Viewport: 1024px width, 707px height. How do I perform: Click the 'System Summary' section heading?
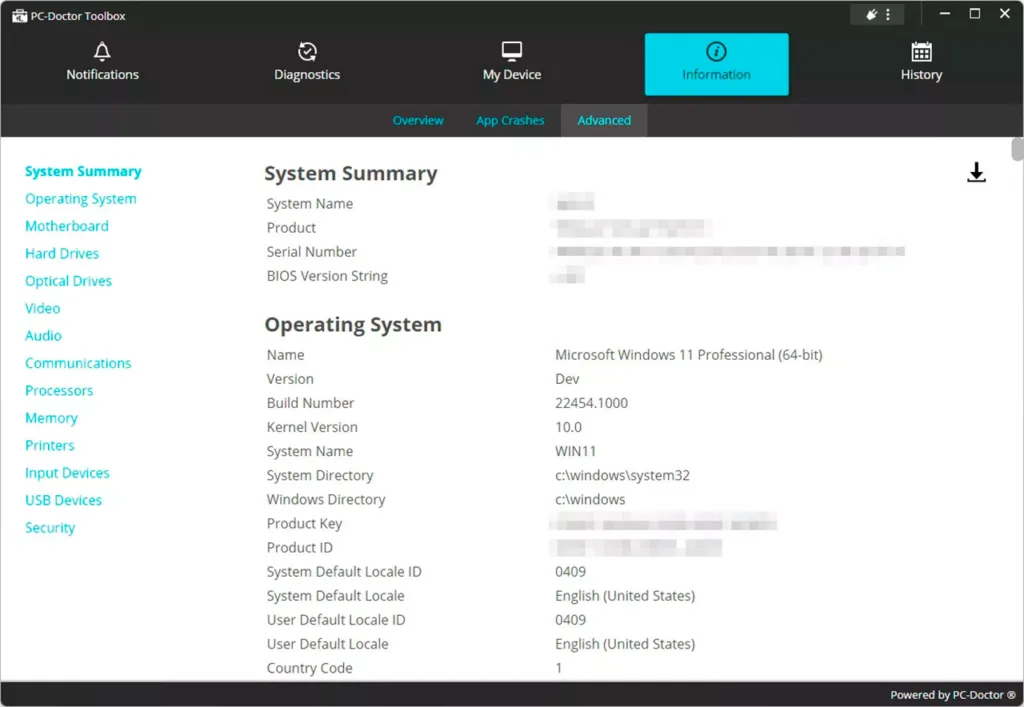[x=351, y=174]
